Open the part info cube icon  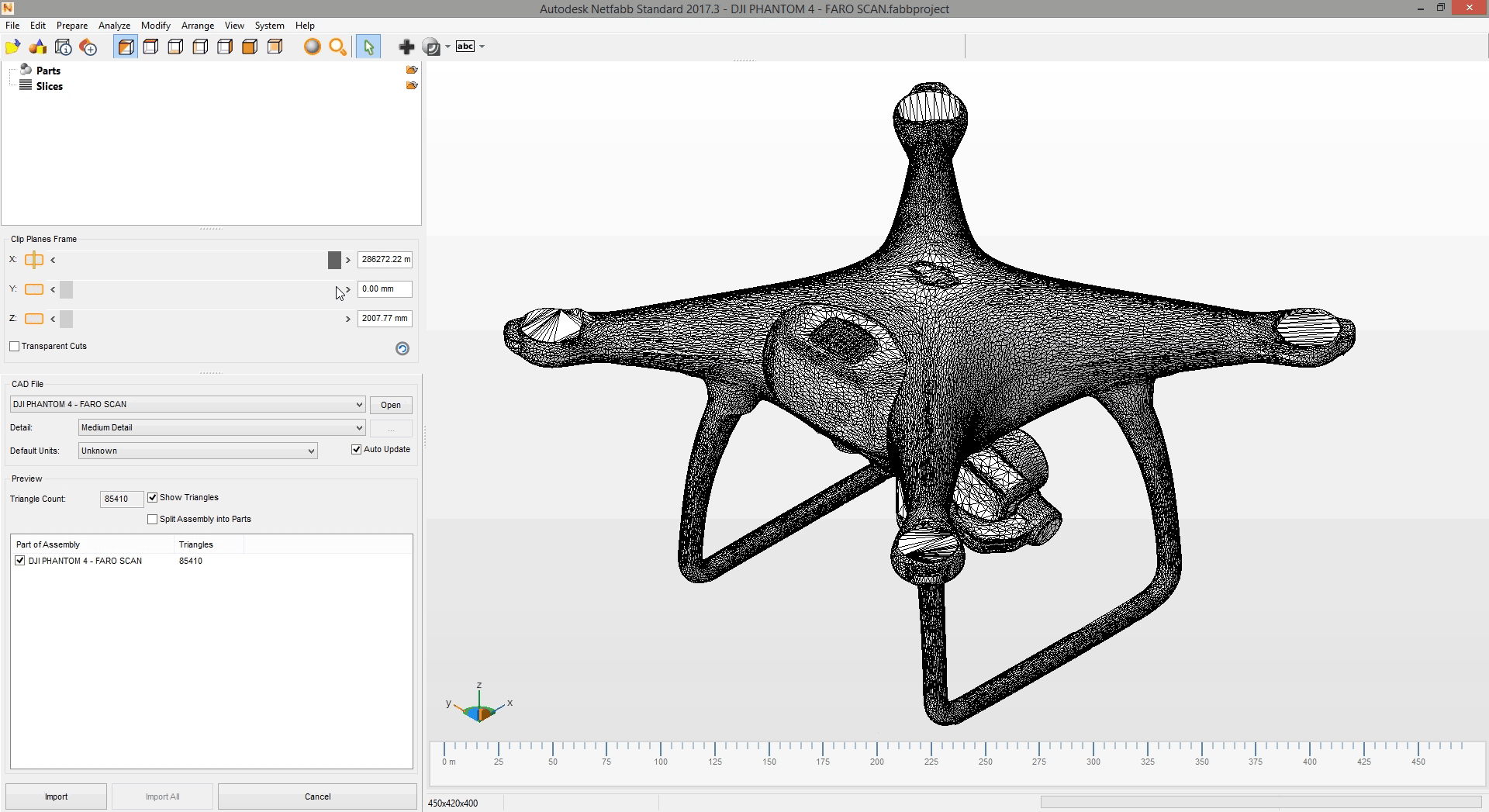(64, 47)
